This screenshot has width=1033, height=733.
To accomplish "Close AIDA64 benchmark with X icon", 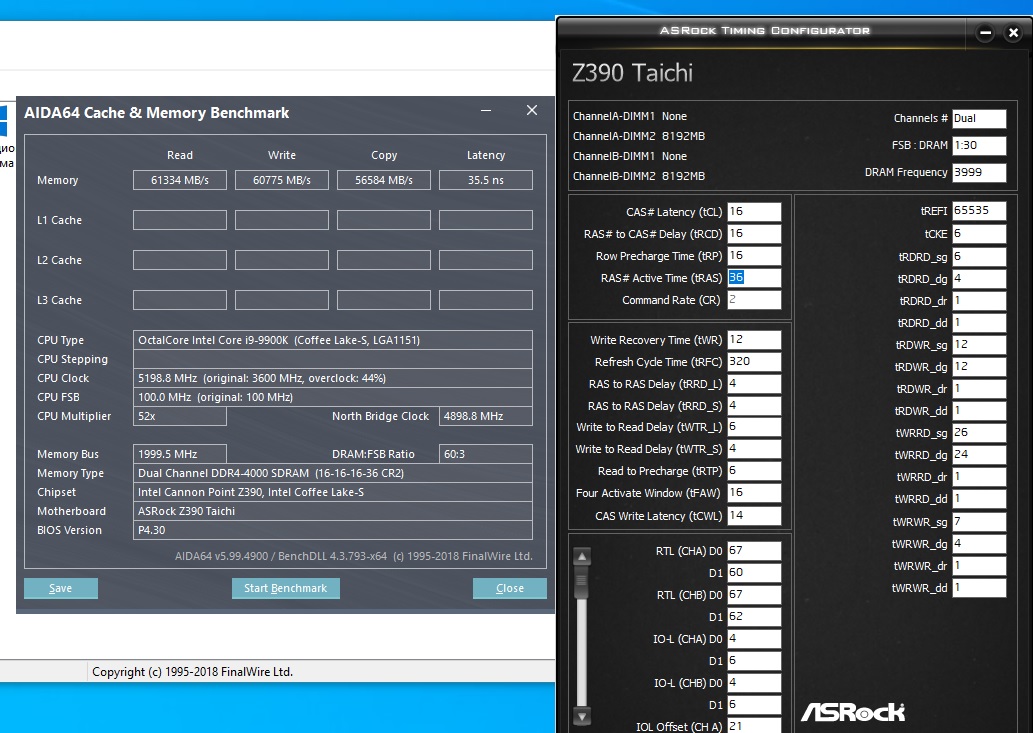I will coord(532,111).
